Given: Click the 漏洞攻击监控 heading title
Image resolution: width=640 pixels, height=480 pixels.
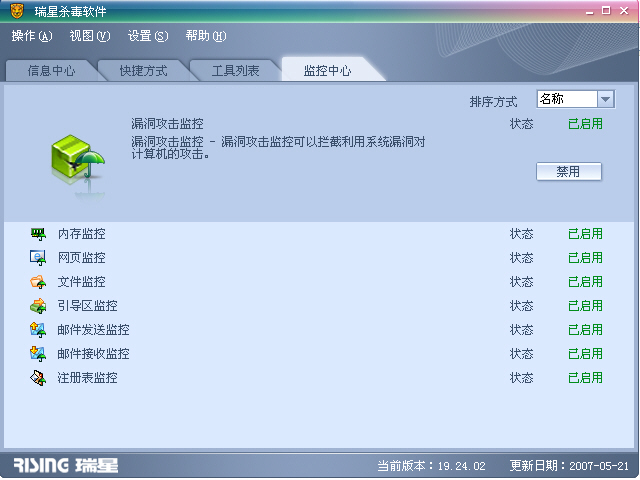Looking at the screenshot, I should (167, 124).
